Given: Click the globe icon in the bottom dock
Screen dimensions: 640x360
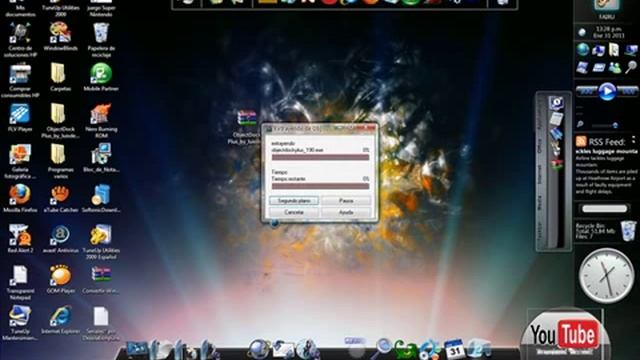Looking at the screenshot, I should click(259, 349).
